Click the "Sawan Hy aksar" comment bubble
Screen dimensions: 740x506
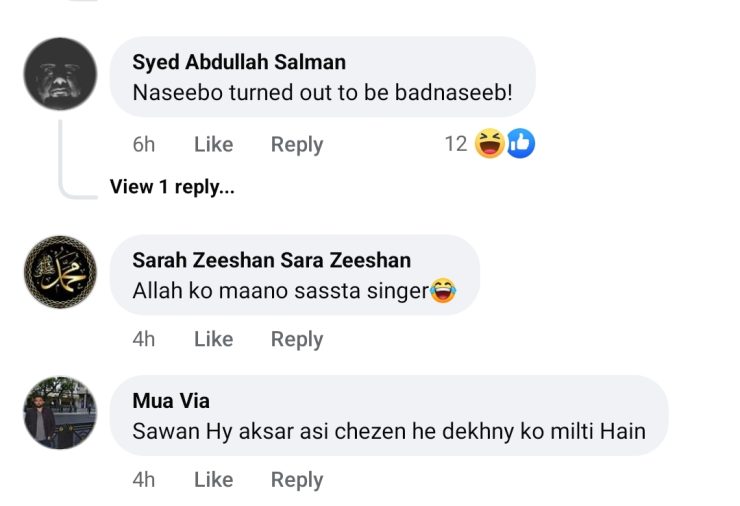pyautogui.click(x=389, y=432)
